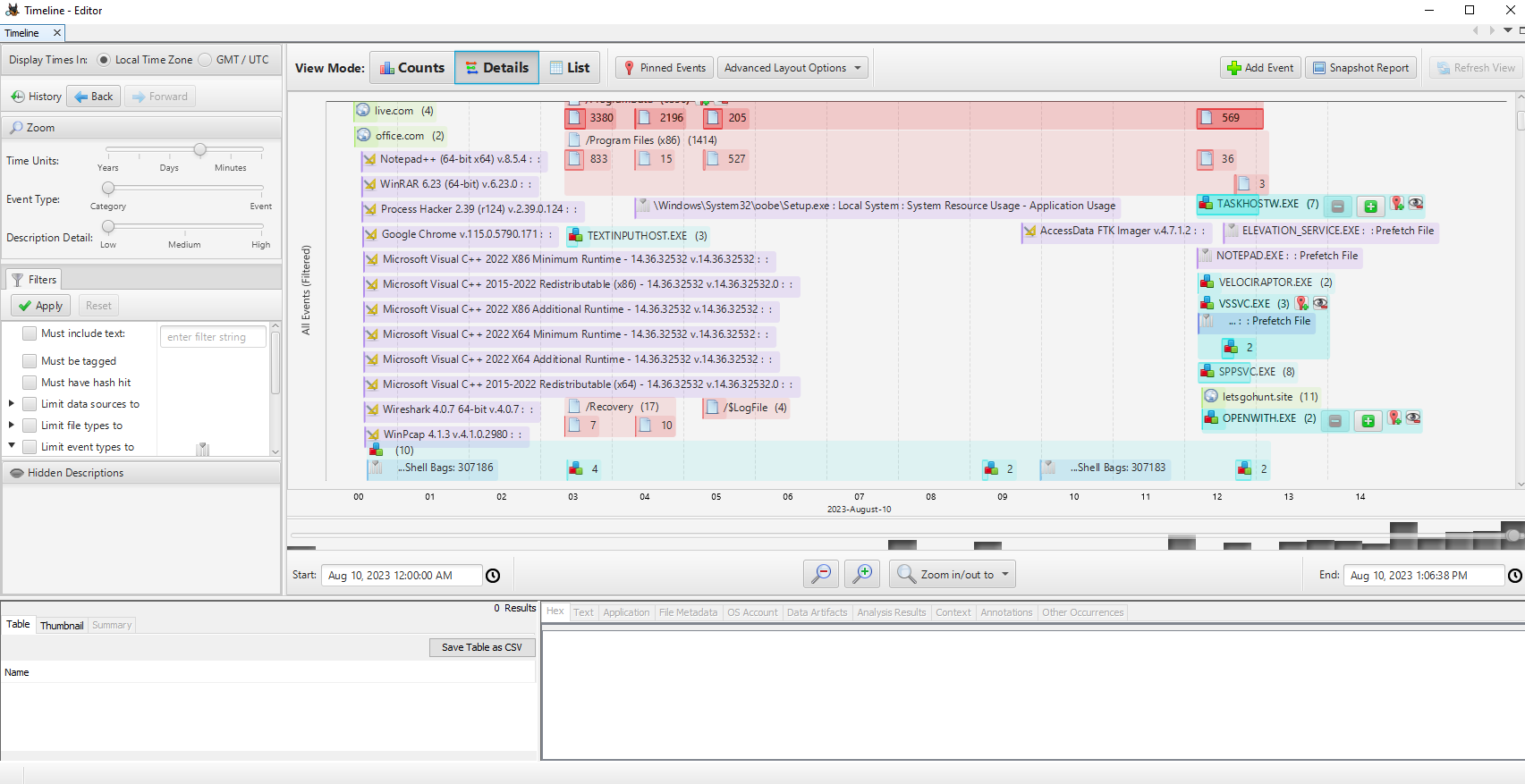Click the Pinned Events button
This screenshot has width=1525, height=784.
[665, 68]
